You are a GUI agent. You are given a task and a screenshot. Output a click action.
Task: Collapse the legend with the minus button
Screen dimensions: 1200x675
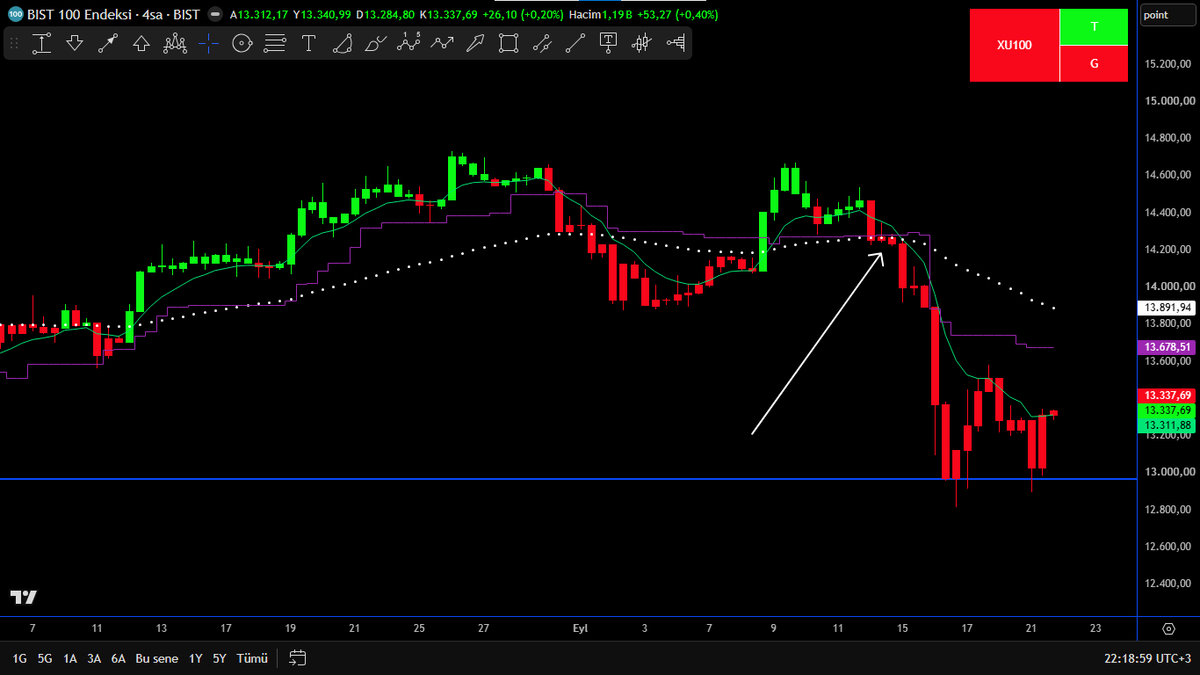click(x=215, y=15)
